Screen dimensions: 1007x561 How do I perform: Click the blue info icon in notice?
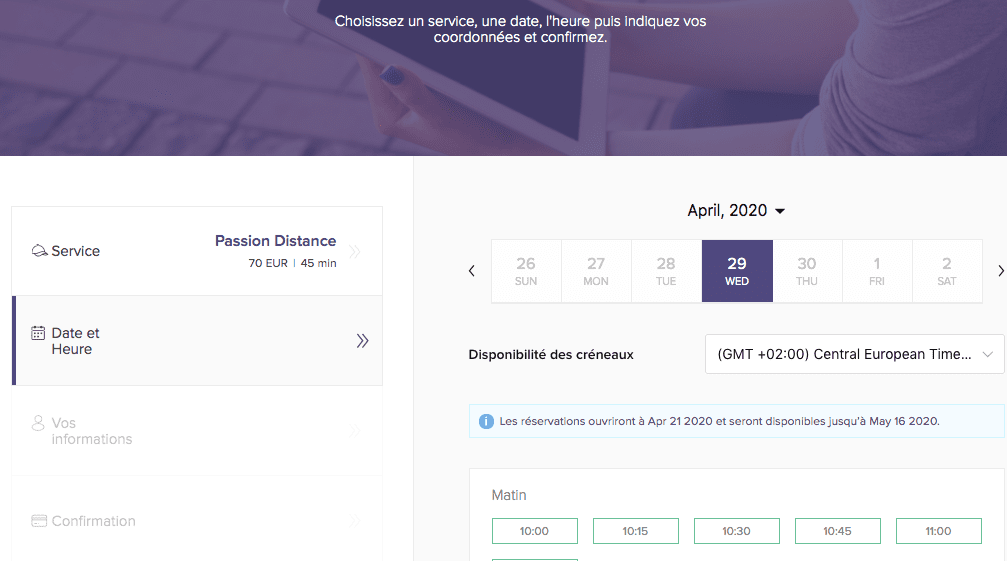(486, 421)
